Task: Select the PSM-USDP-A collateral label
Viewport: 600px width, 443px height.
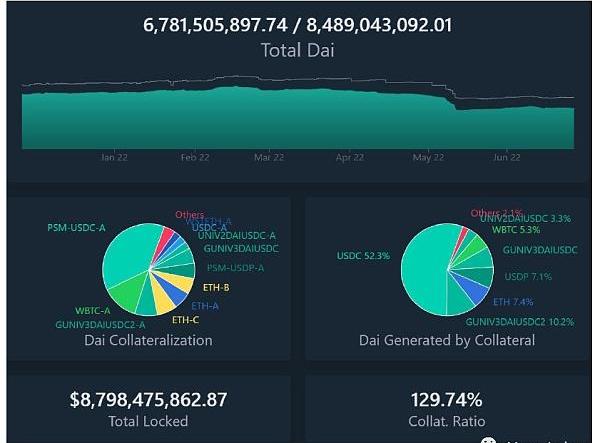Action: pos(235,267)
